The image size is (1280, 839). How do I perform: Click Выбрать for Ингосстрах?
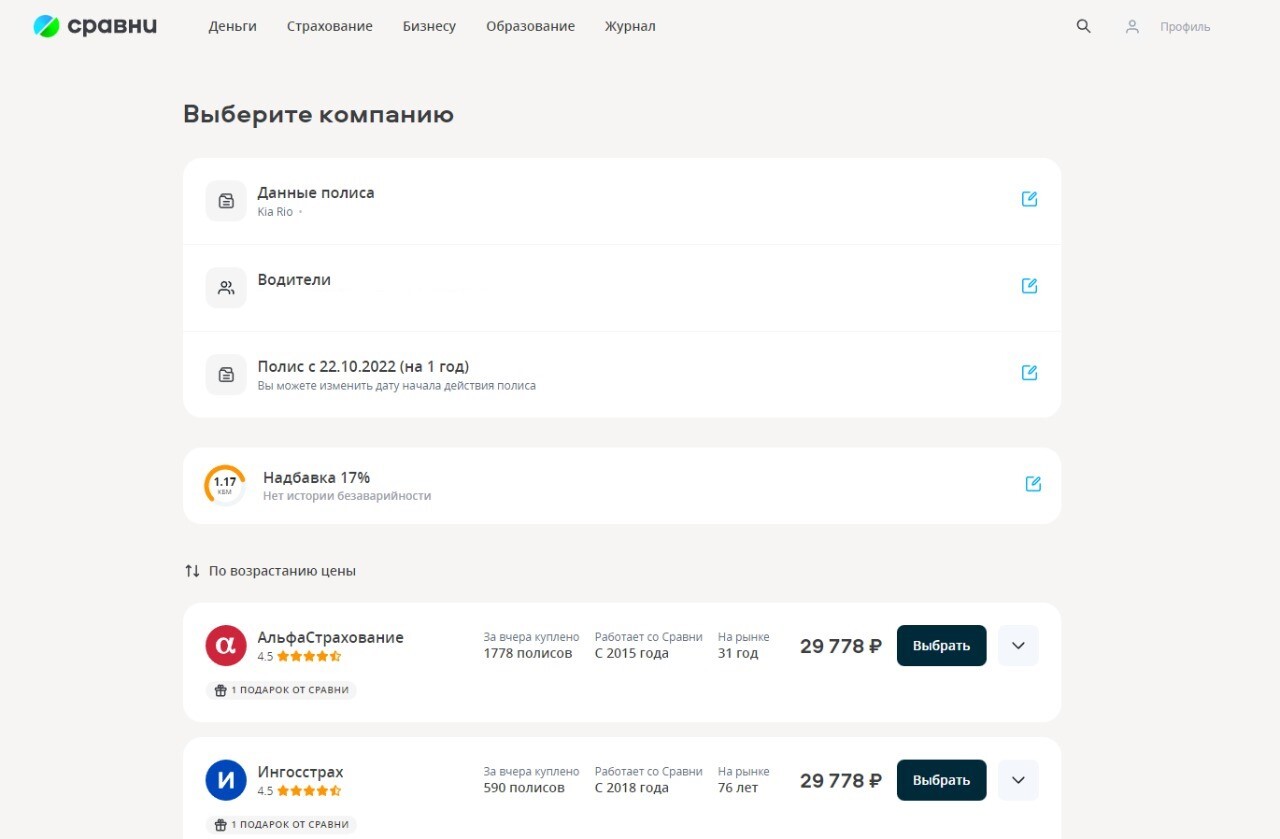942,780
